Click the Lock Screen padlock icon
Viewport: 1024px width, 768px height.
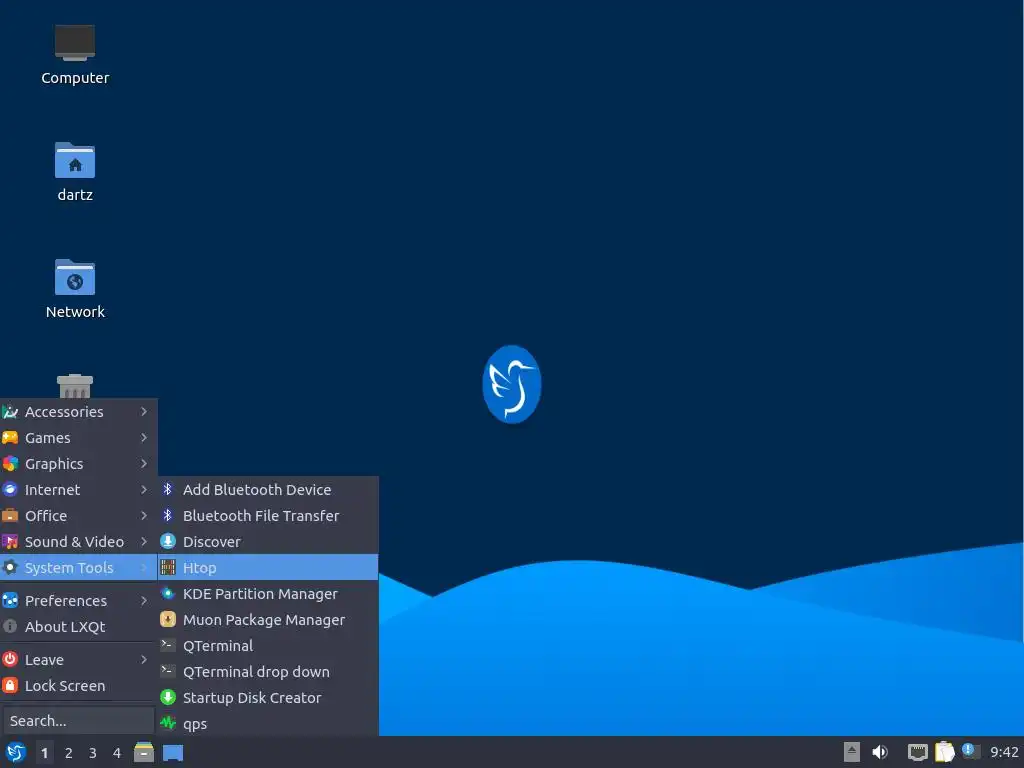(10, 686)
